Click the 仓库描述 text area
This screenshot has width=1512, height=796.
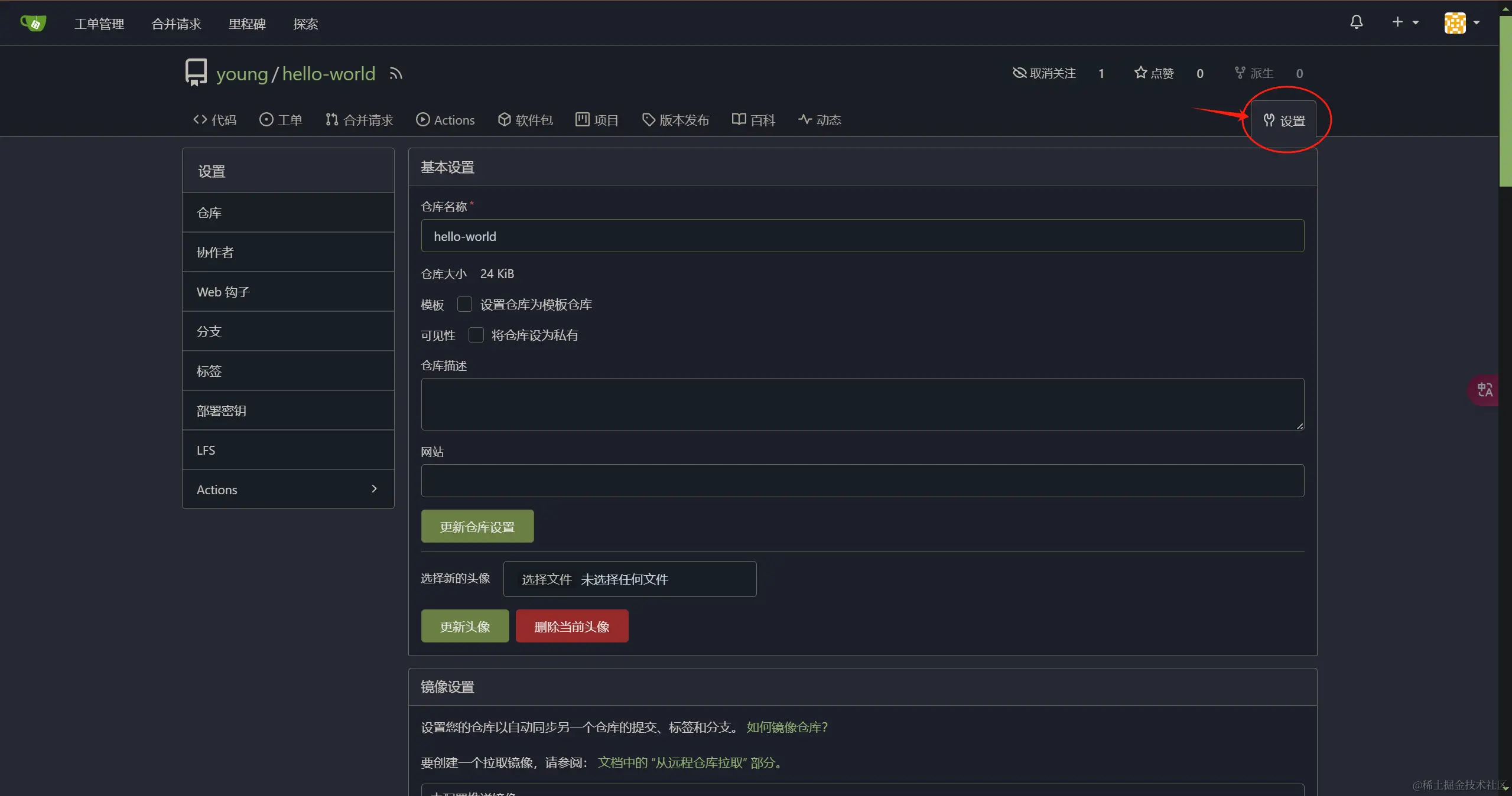(x=861, y=404)
